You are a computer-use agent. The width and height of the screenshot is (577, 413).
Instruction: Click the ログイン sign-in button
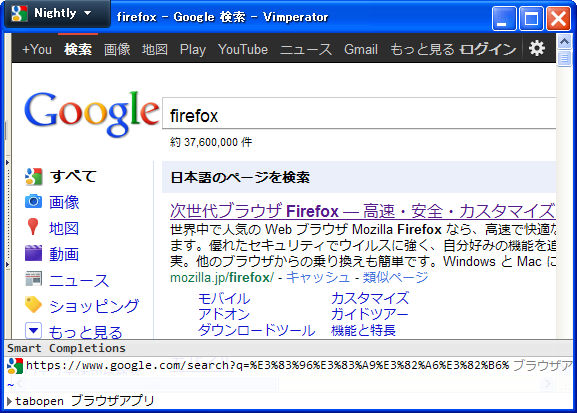pyautogui.click(x=488, y=49)
